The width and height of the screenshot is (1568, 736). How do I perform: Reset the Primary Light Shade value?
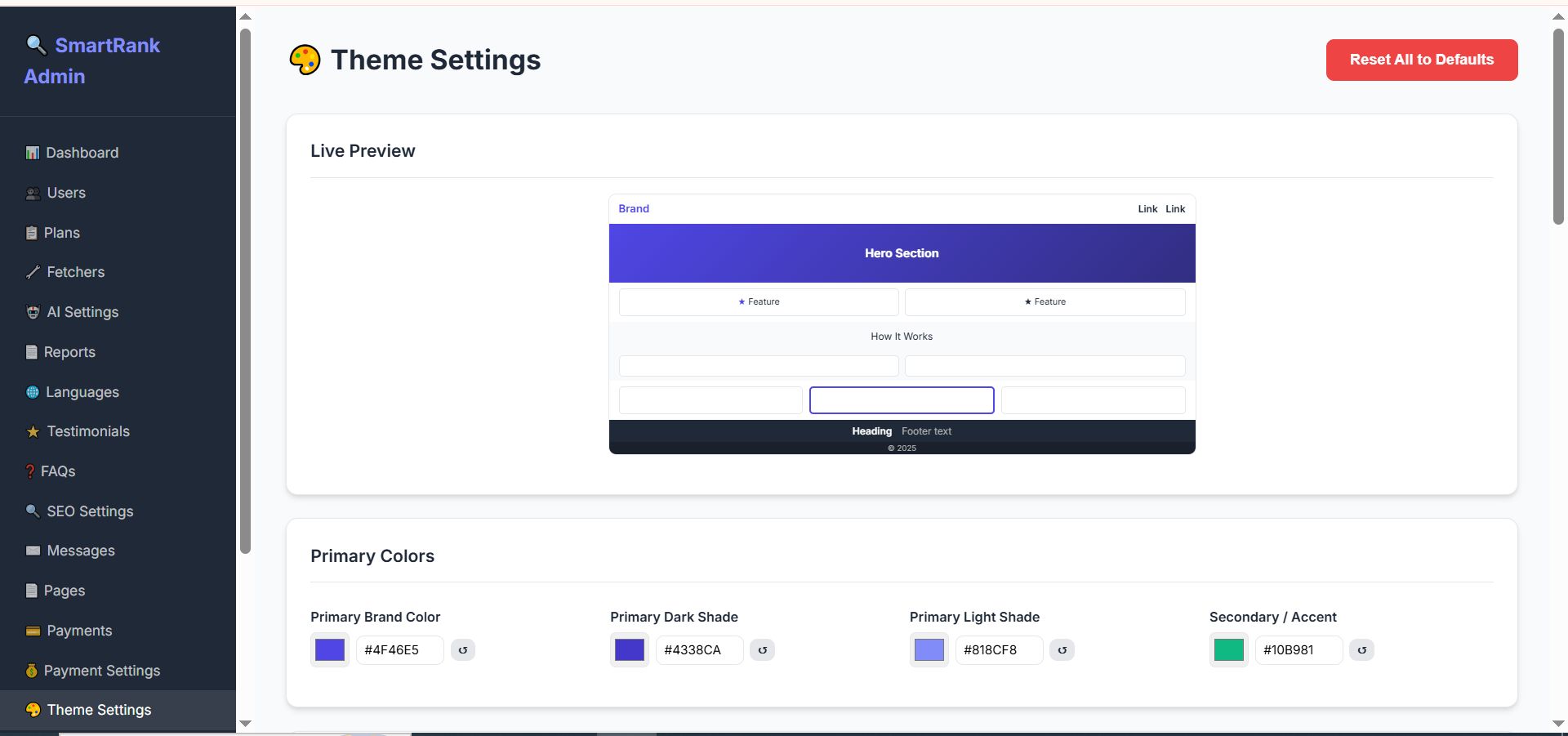[1062, 650]
